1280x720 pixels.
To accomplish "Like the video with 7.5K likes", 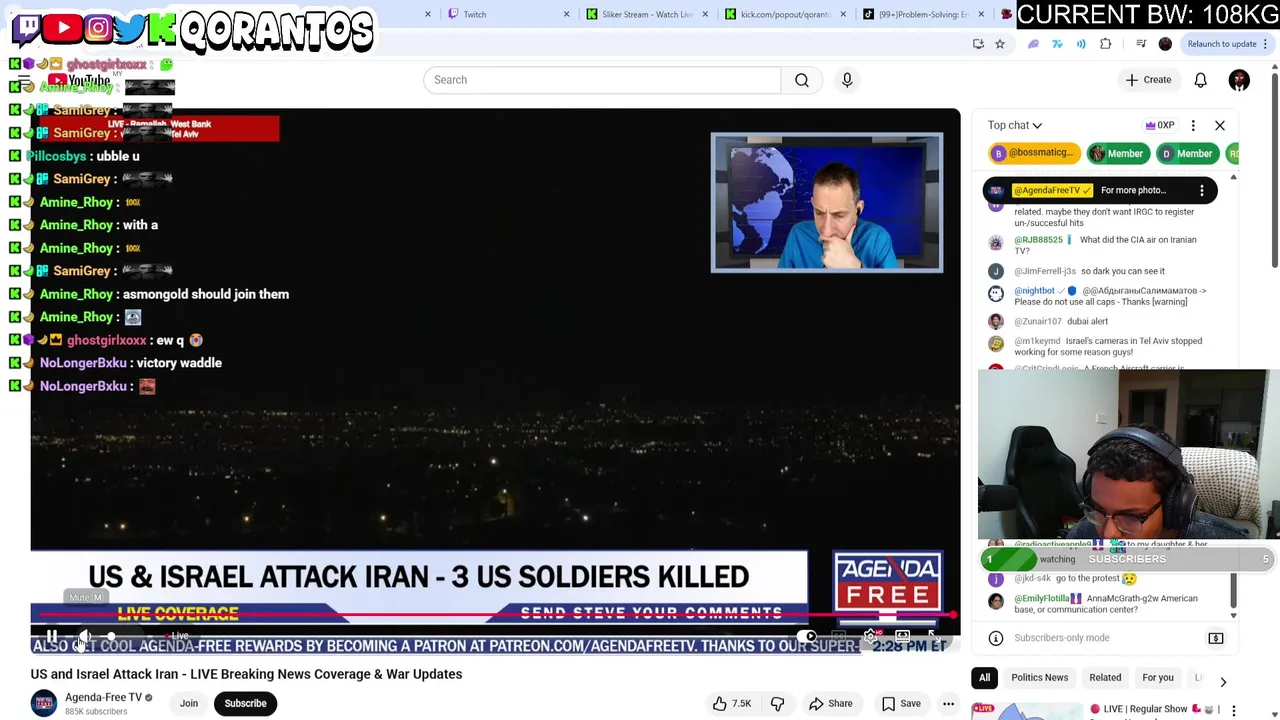I will 732,703.
